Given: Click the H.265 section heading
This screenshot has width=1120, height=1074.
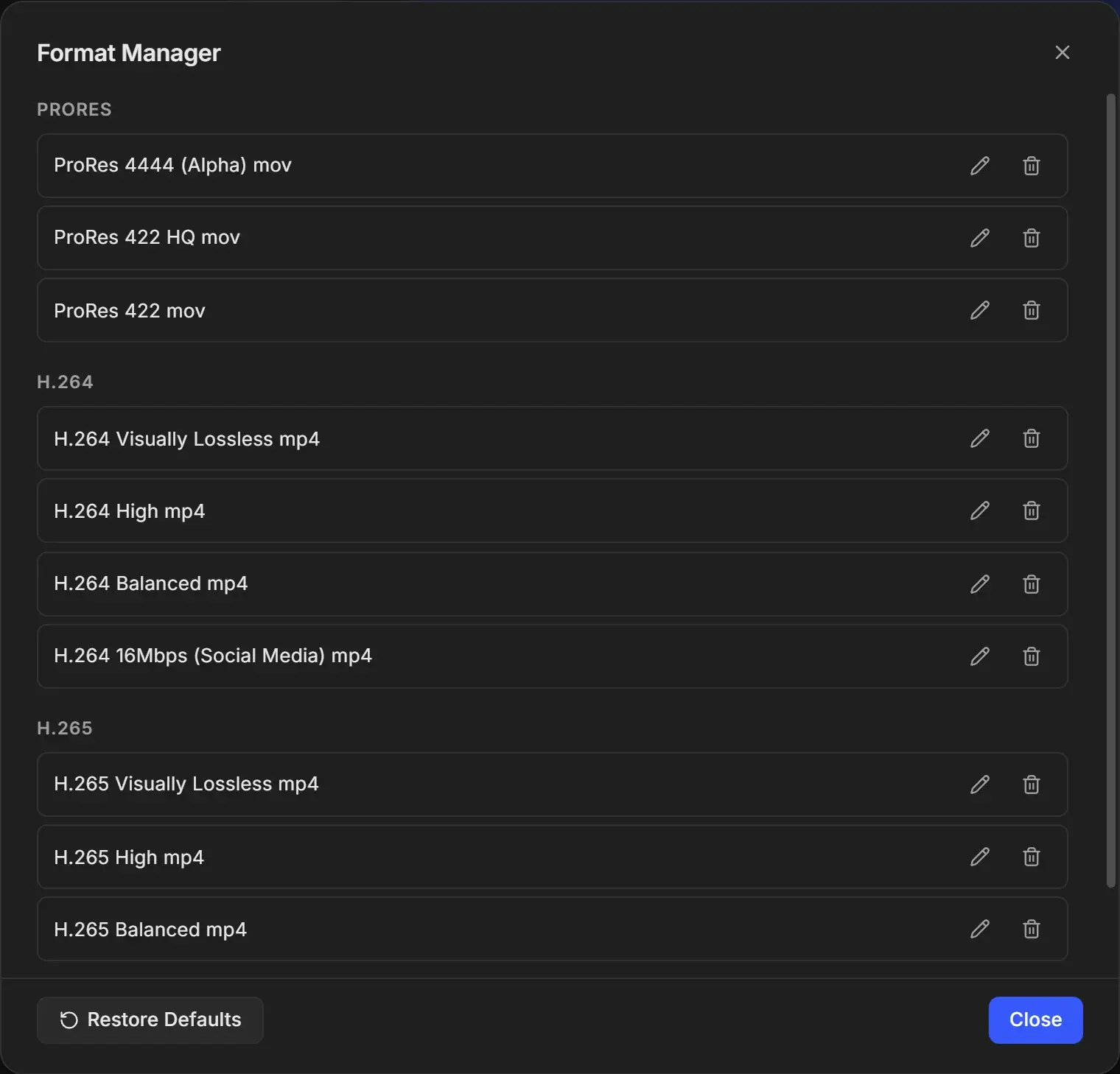Looking at the screenshot, I should pyautogui.click(x=65, y=729).
